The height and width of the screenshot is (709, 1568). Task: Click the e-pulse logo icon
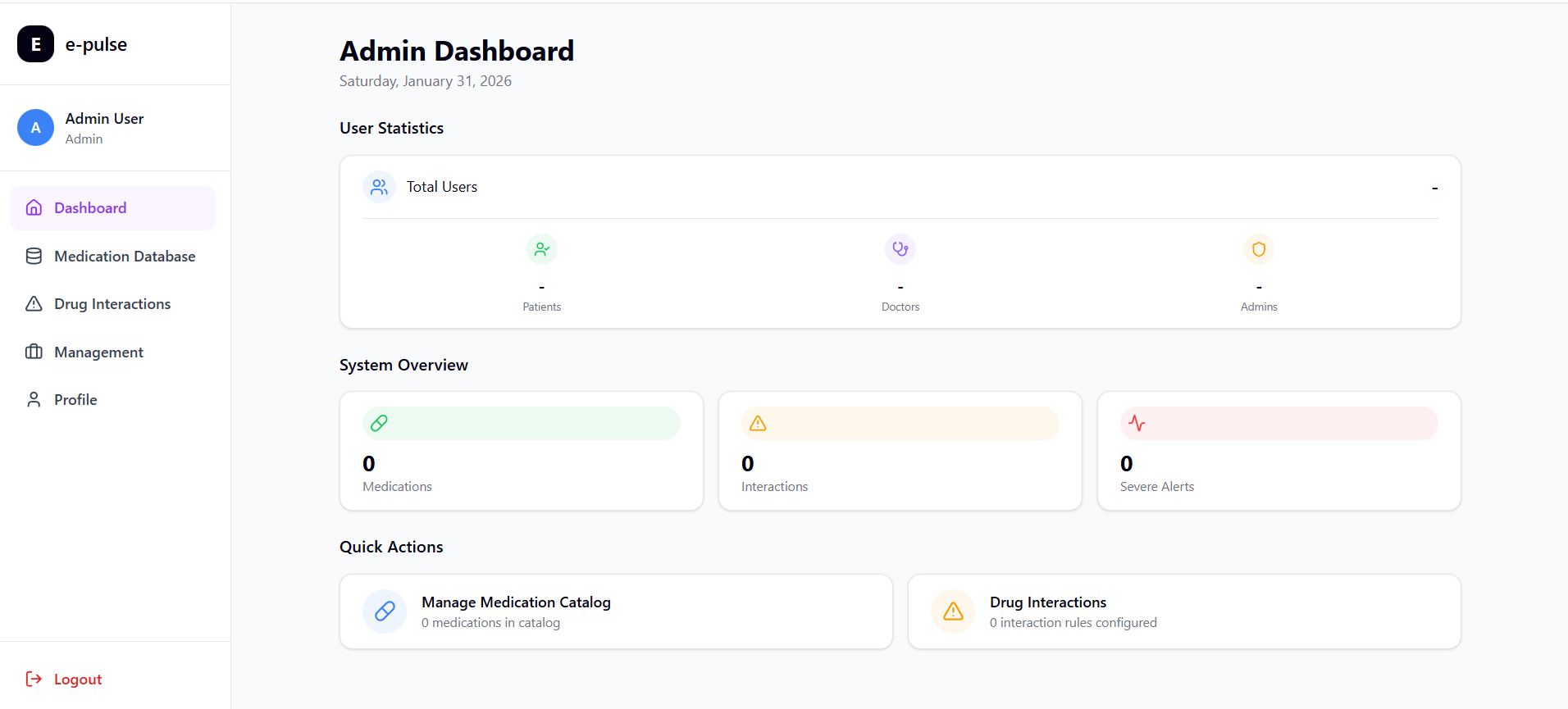point(35,44)
